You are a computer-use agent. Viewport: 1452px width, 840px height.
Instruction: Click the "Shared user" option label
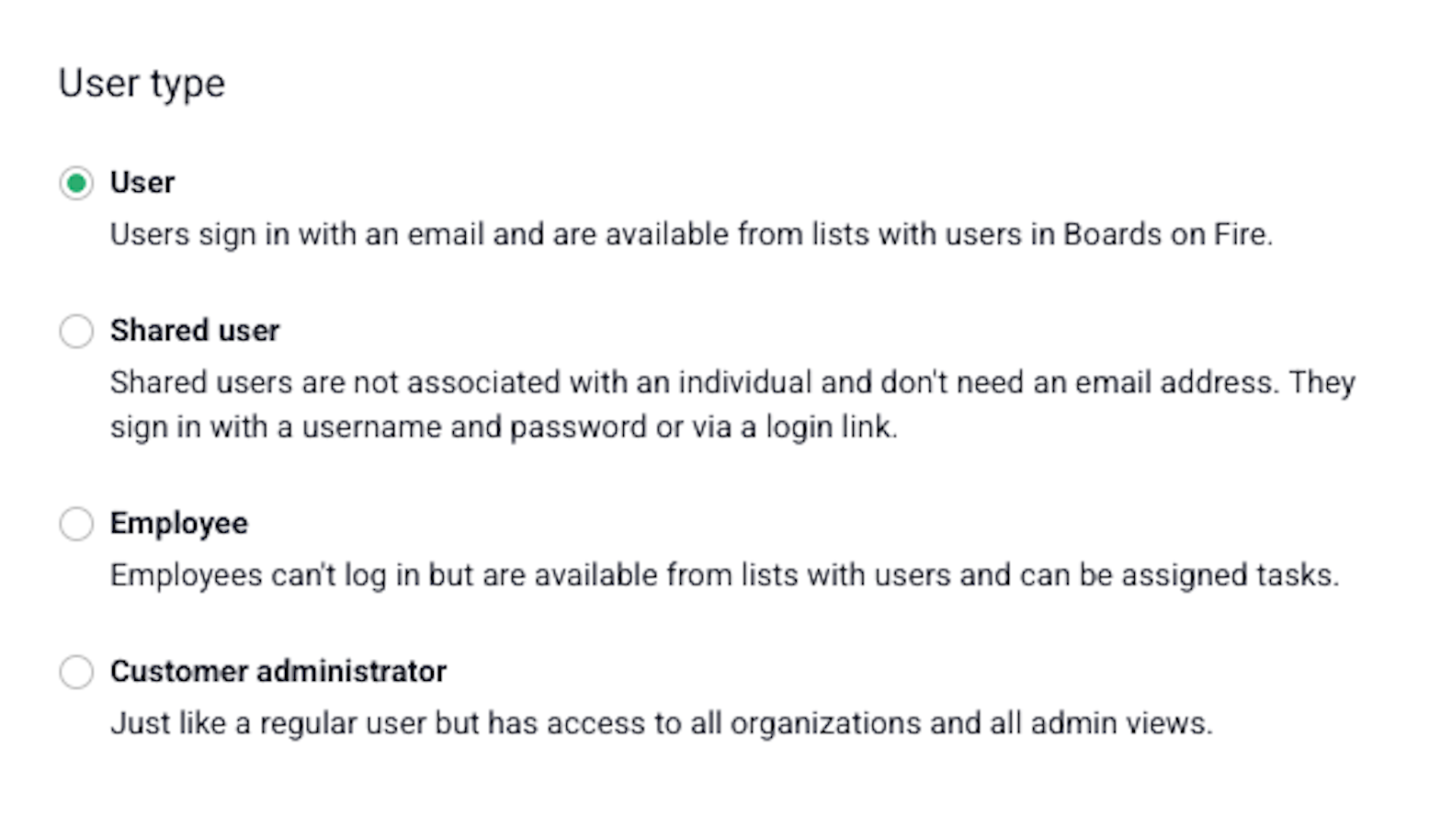pos(195,331)
